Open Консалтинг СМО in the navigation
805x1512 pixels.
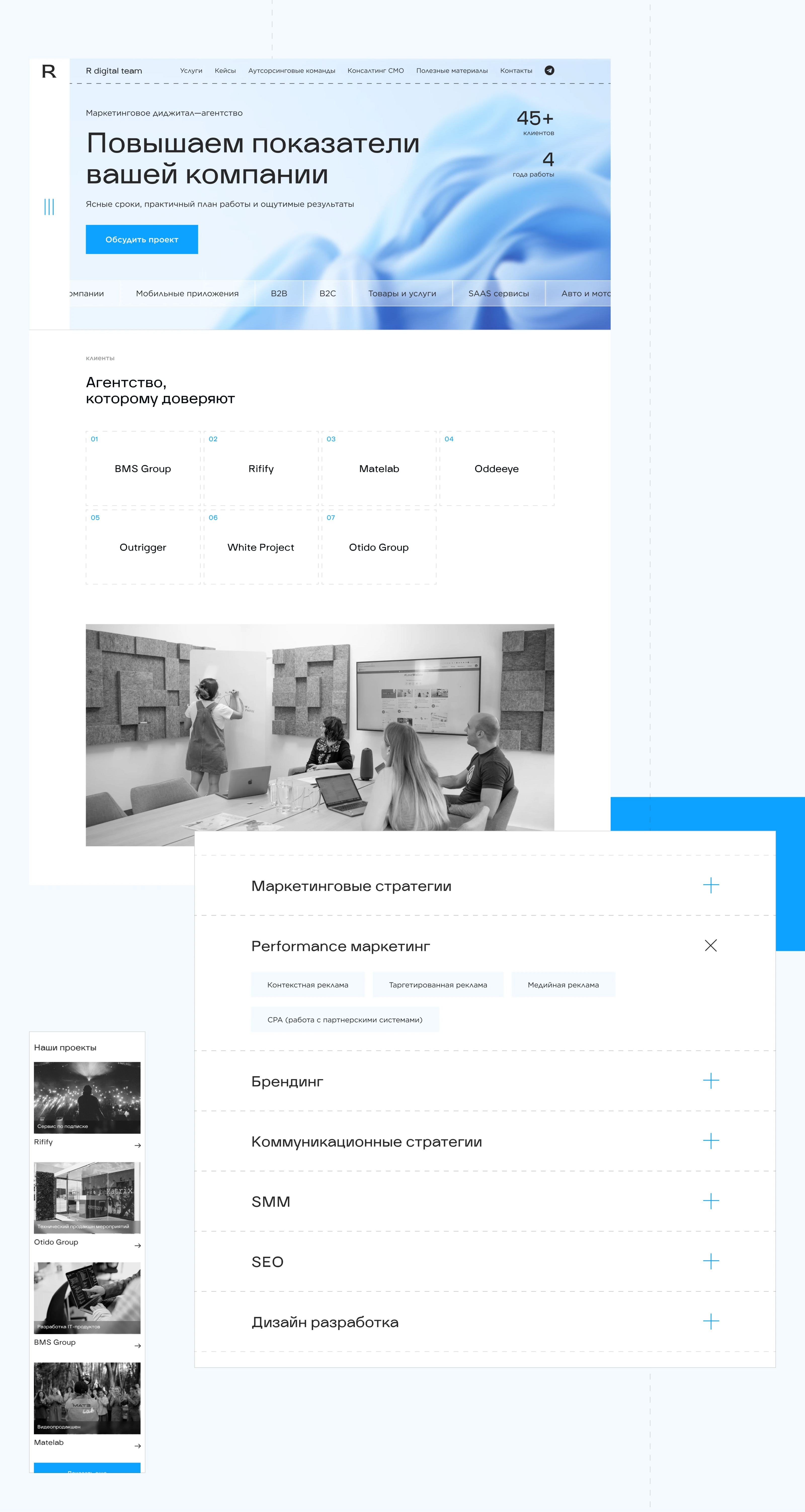(376, 70)
